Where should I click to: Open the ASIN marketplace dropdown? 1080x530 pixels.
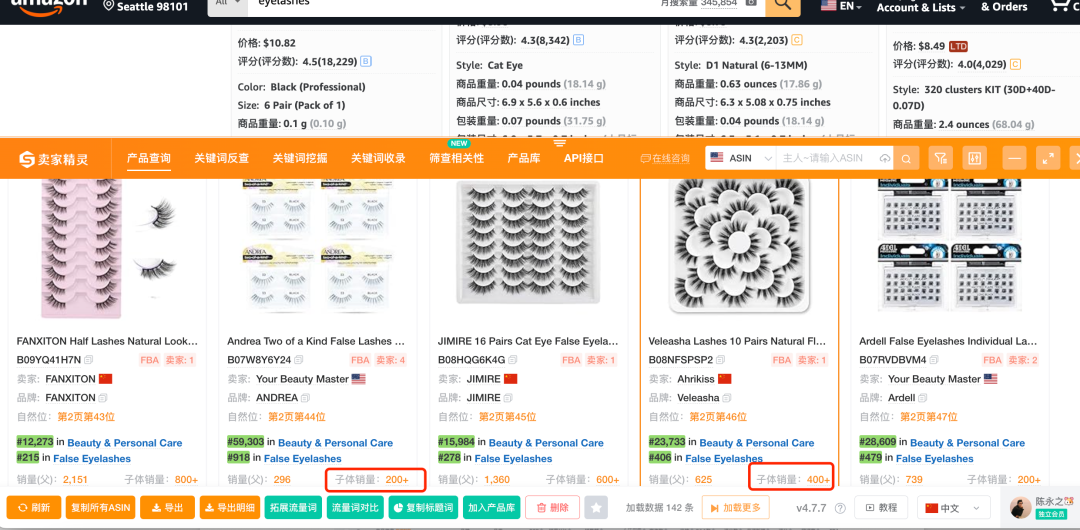pyautogui.click(x=741, y=159)
